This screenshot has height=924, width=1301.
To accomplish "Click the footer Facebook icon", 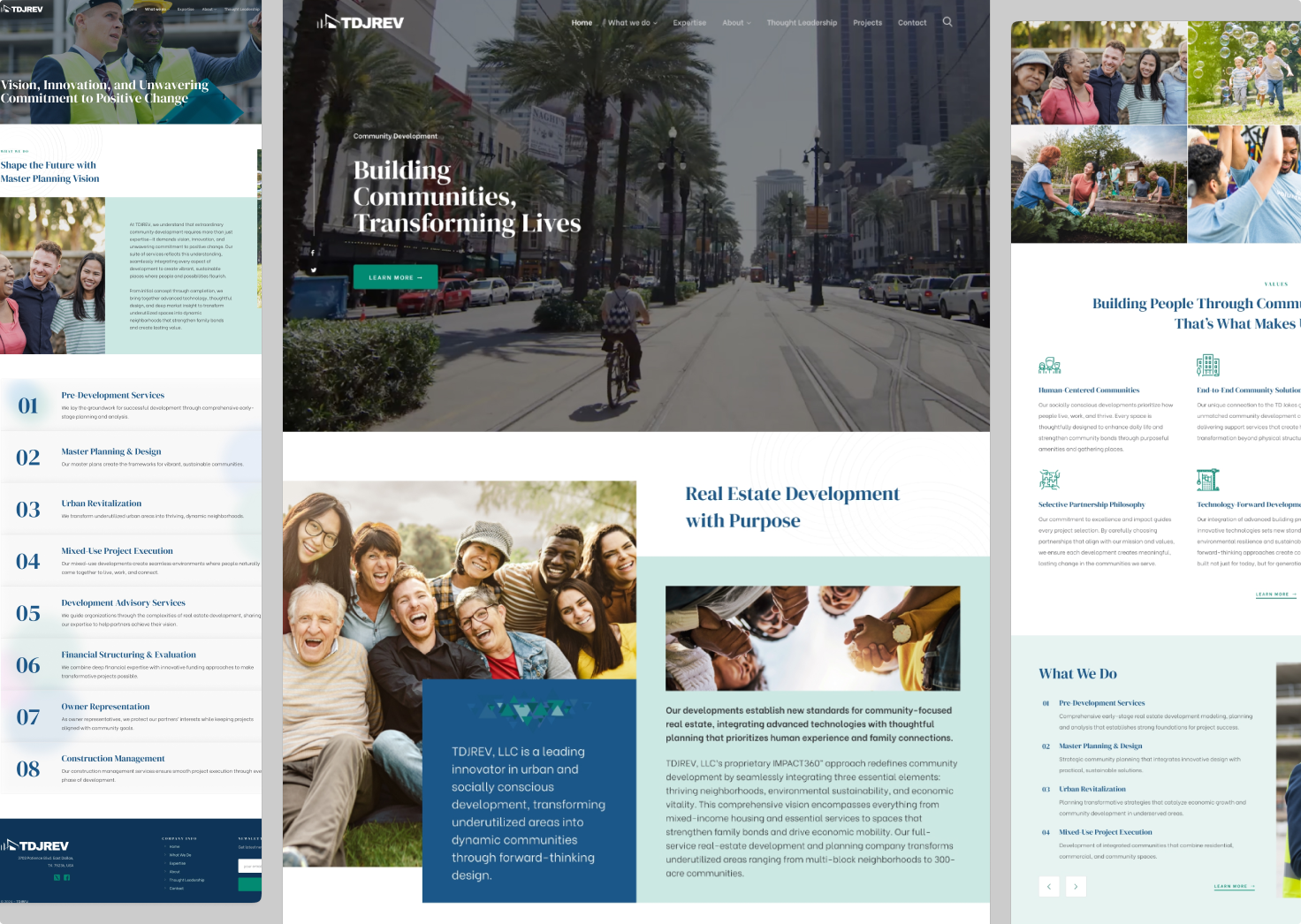I will (66, 877).
